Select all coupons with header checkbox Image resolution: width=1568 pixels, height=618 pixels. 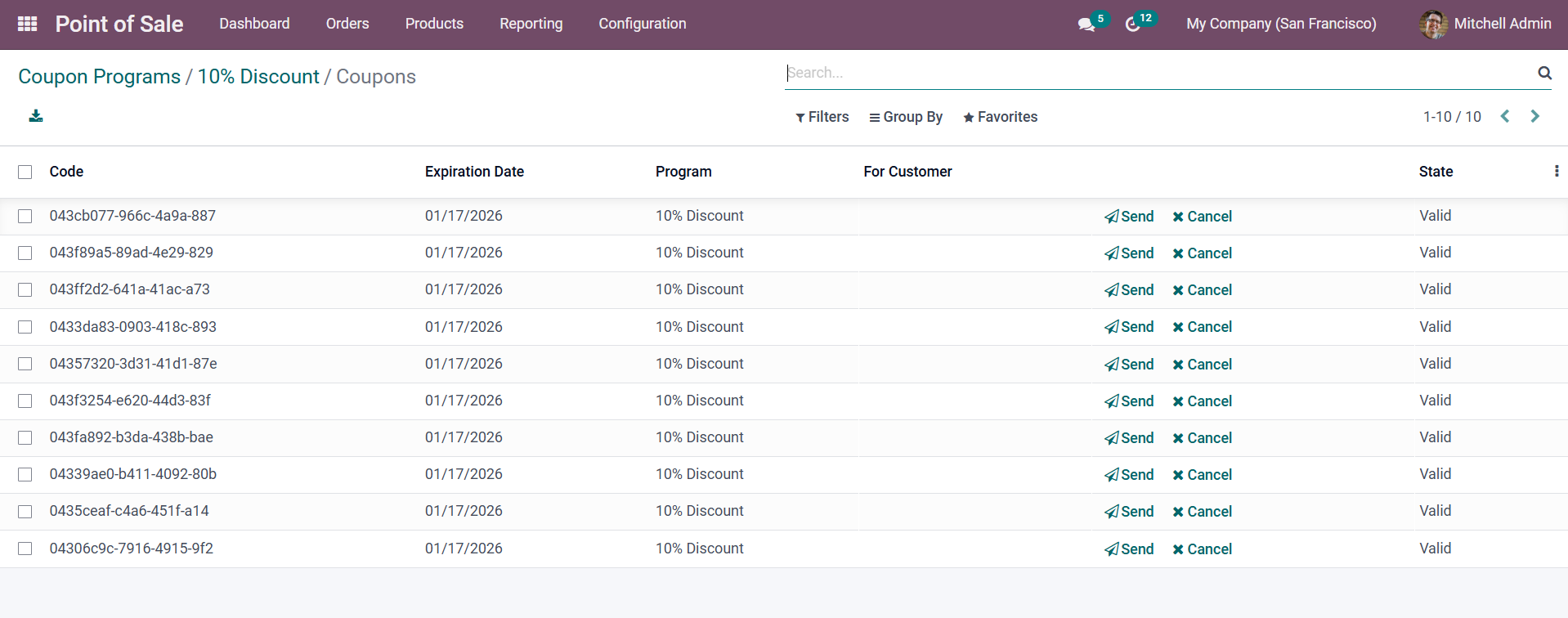click(x=25, y=172)
